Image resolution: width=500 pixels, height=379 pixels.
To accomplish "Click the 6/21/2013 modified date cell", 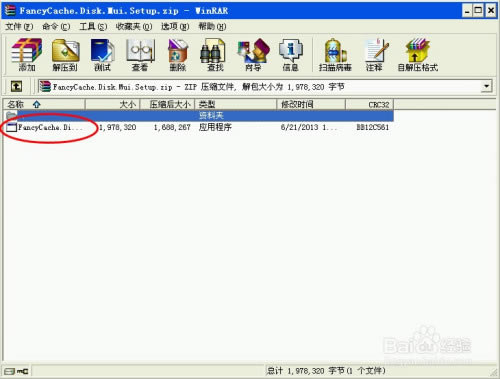I will [309, 127].
